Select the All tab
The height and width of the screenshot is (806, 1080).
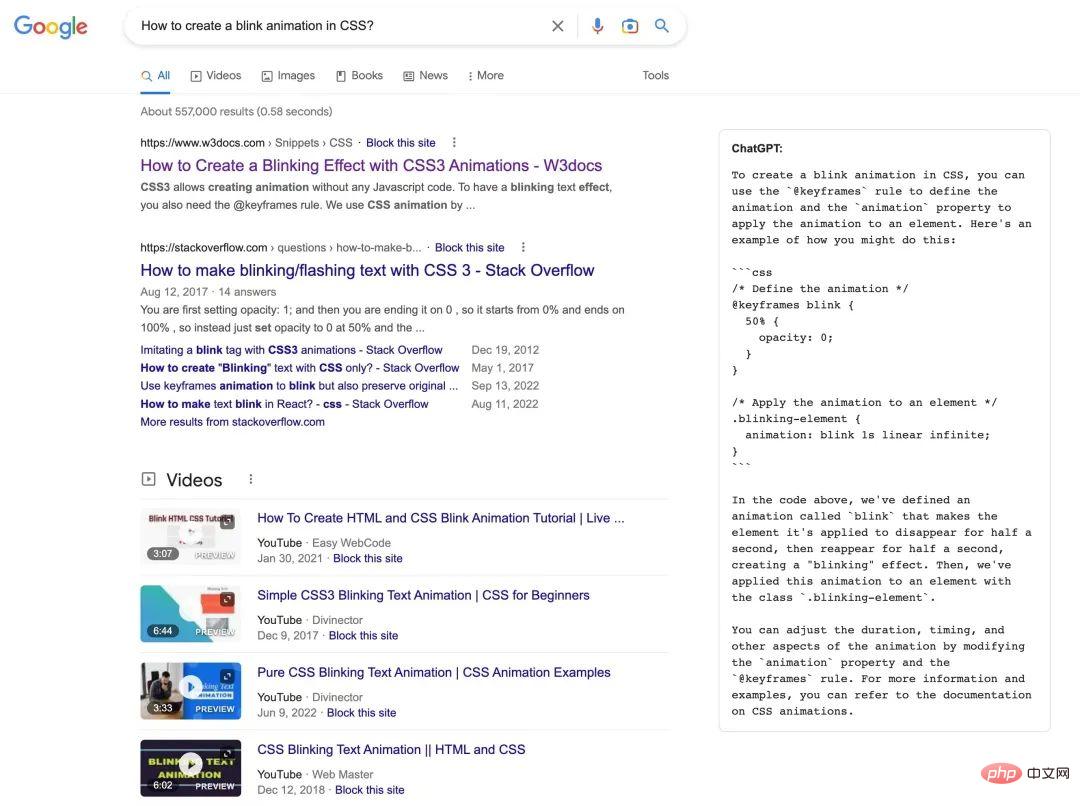click(x=156, y=76)
